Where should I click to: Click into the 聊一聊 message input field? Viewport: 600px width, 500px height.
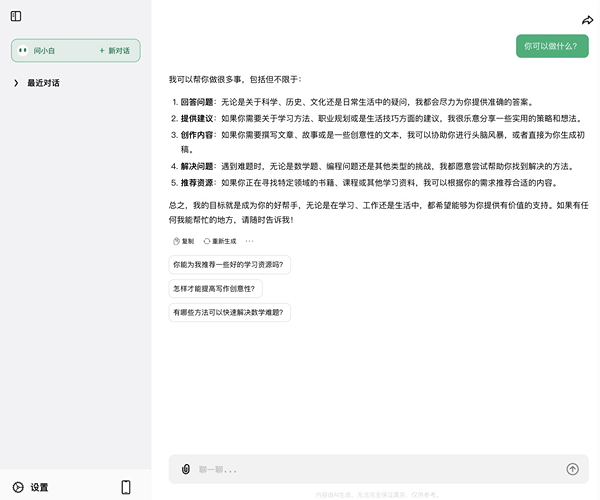[x=370, y=469]
